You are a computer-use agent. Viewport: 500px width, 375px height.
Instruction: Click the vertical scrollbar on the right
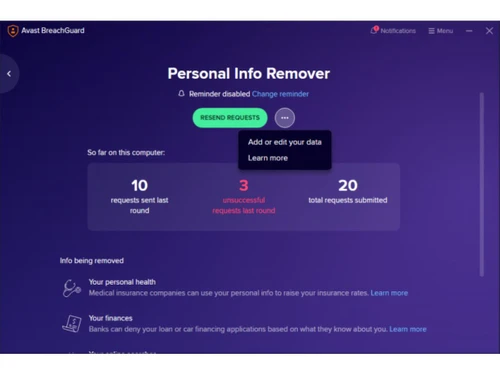481,185
